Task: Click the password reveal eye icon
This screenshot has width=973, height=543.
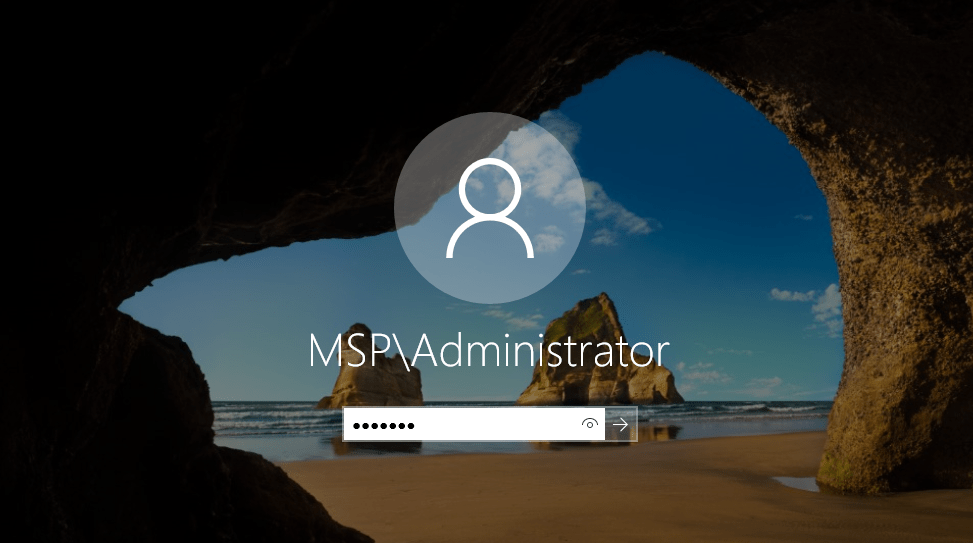Action: pos(590,424)
